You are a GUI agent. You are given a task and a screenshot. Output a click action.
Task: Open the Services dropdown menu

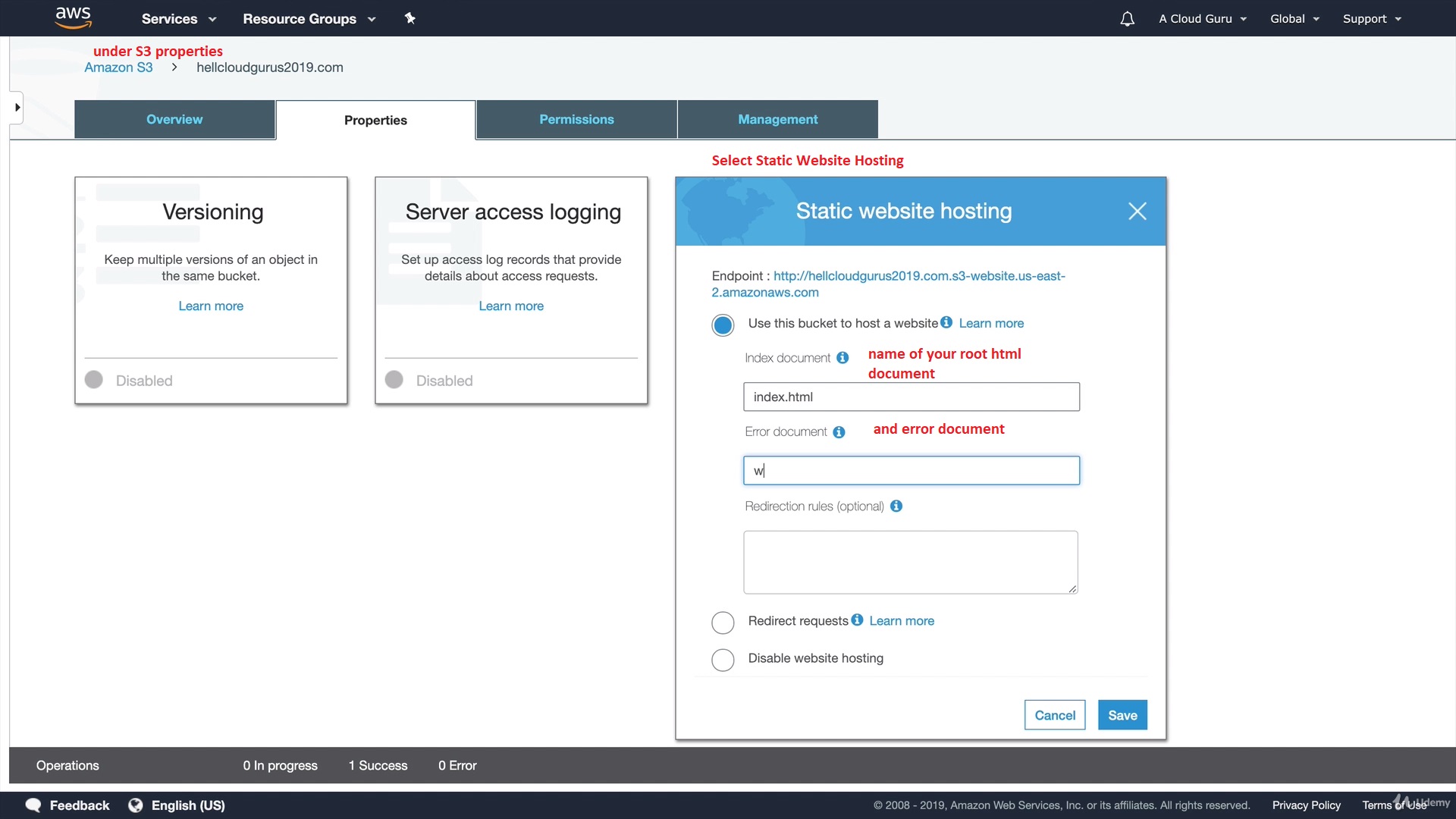tap(178, 19)
